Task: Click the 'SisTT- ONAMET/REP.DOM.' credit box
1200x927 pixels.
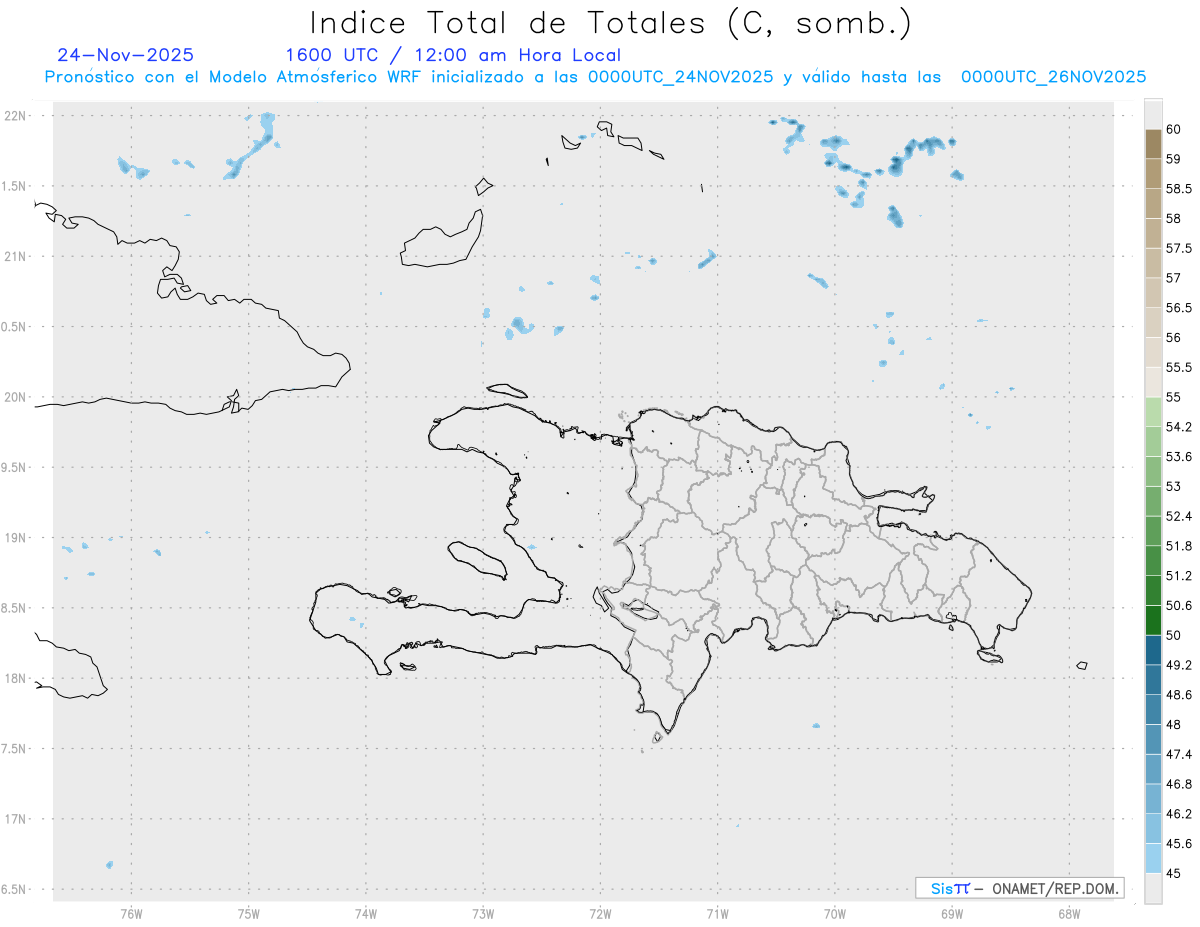Action: point(1019,888)
